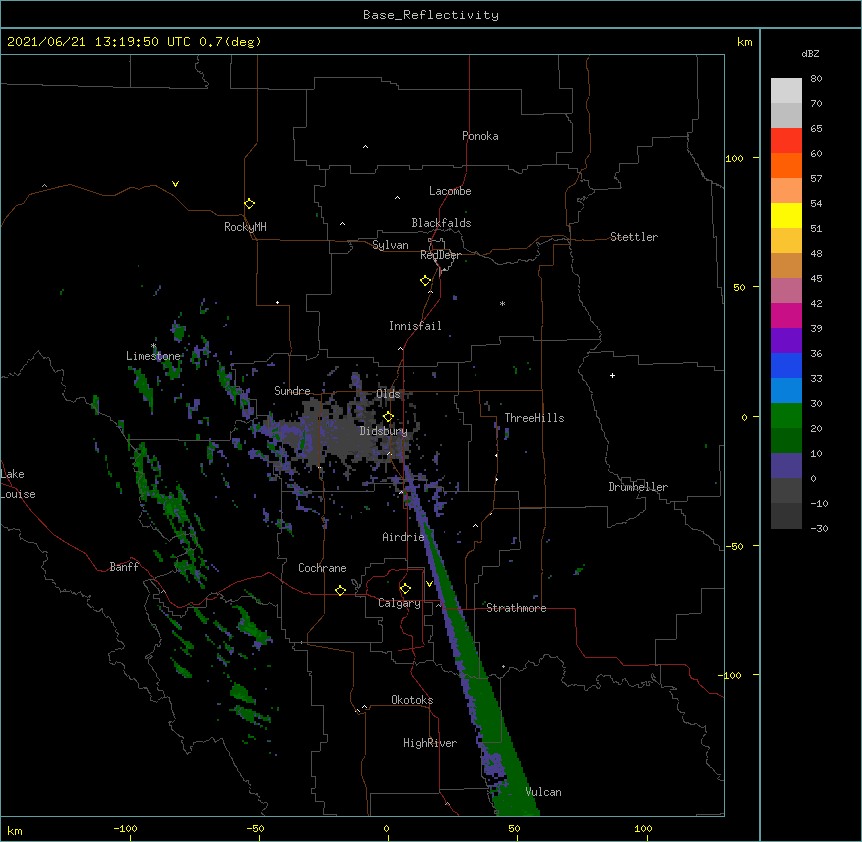The height and width of the screenshot is (842, 862).
Task: Select the yellow diamond marker near Olds
Action: [x=388, y=417]
